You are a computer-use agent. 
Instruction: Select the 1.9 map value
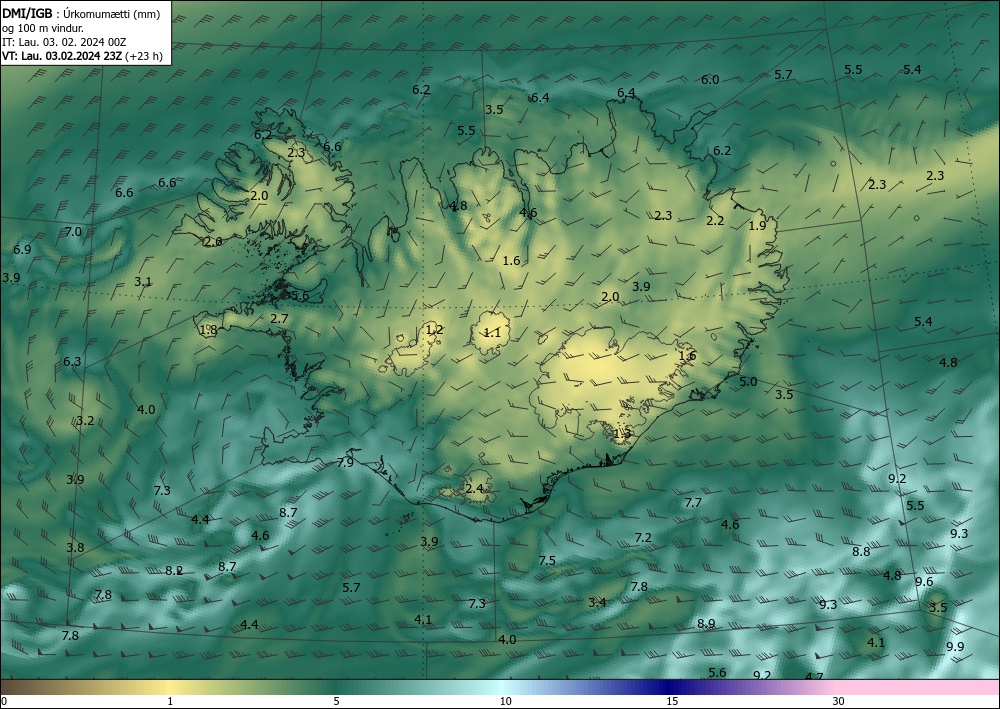(757, 226)
